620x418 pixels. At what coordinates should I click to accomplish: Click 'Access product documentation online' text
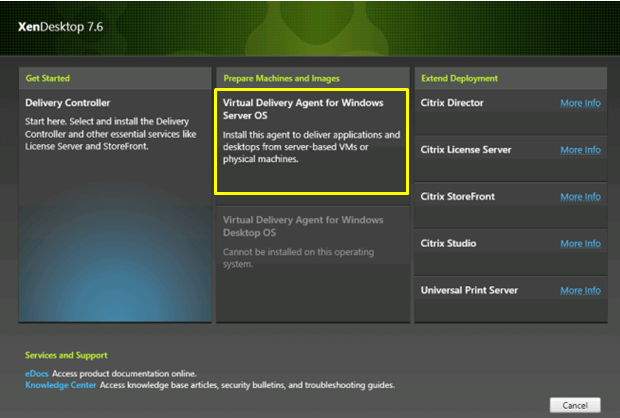(124, 374)
